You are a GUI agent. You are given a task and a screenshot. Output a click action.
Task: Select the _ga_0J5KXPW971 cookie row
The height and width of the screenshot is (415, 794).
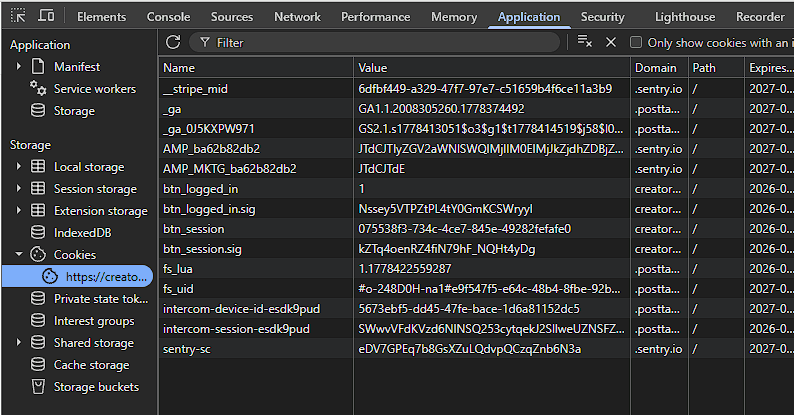(x=476, y=129)
